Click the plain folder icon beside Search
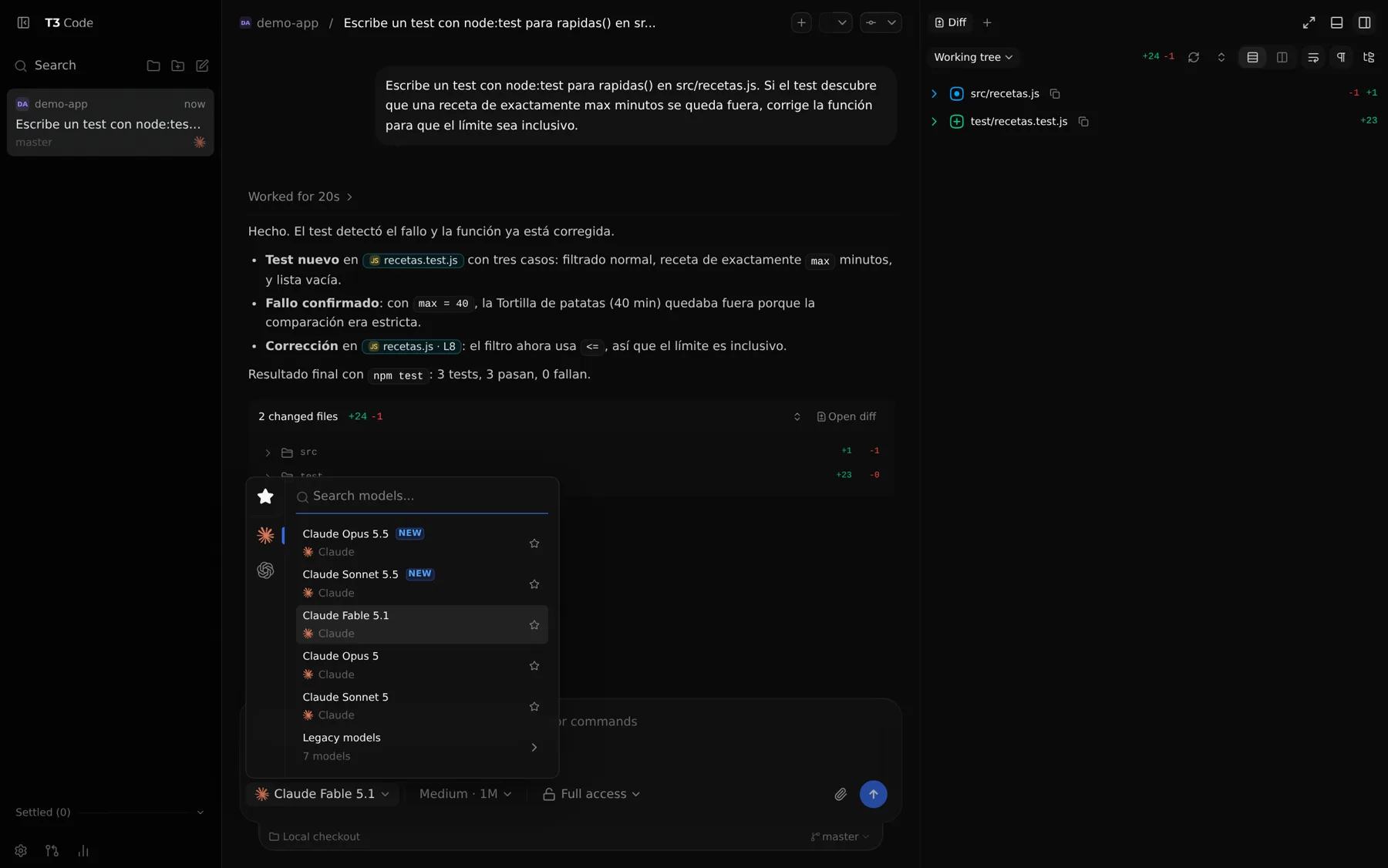1388x868 pixels. coord(153,66)
